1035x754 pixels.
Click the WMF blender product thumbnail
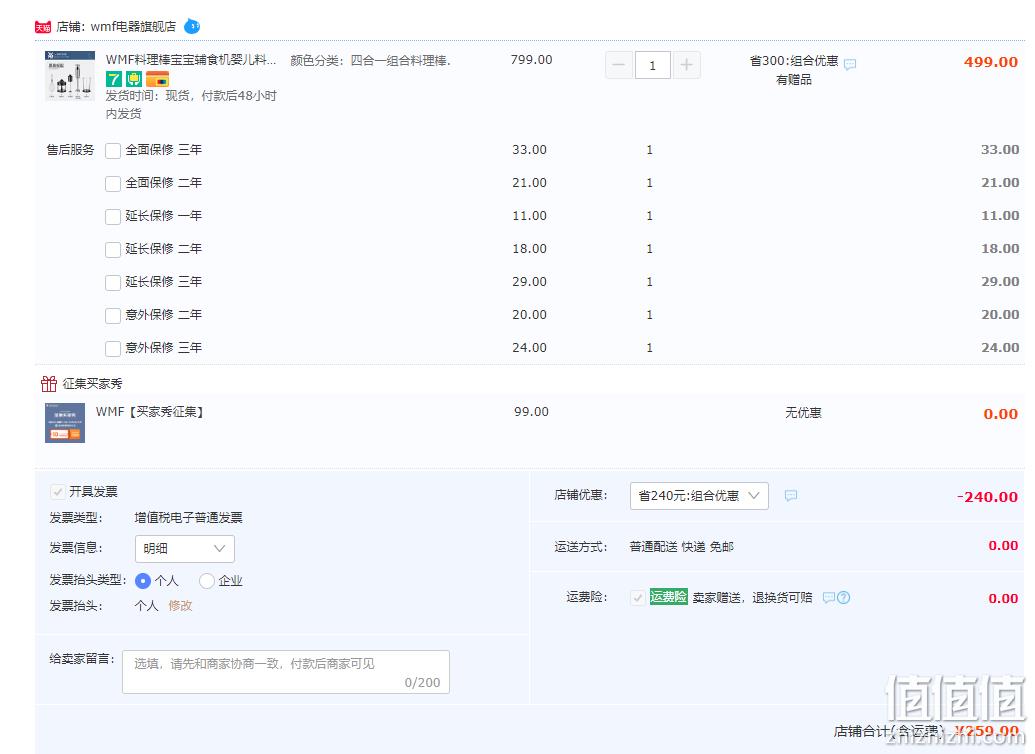[x=70, y=76]
